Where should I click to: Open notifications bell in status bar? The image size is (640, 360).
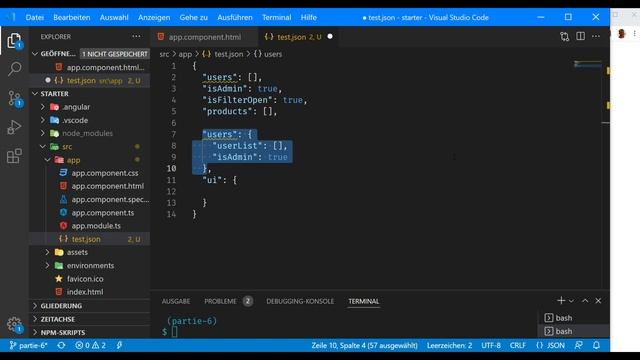pyautogui.click(x=596, y=345)
